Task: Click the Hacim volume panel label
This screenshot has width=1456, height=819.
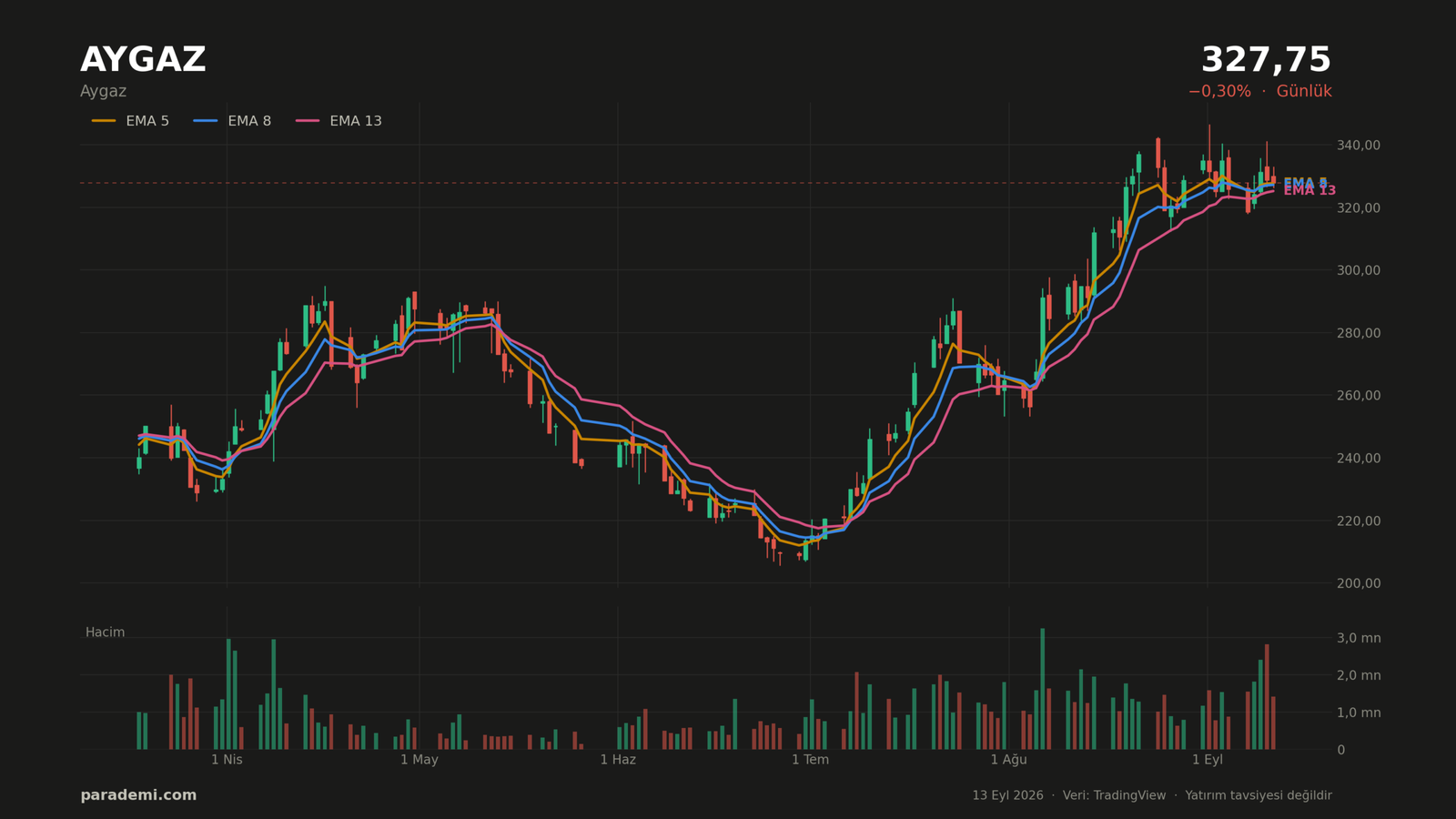Action: [105, 632]
